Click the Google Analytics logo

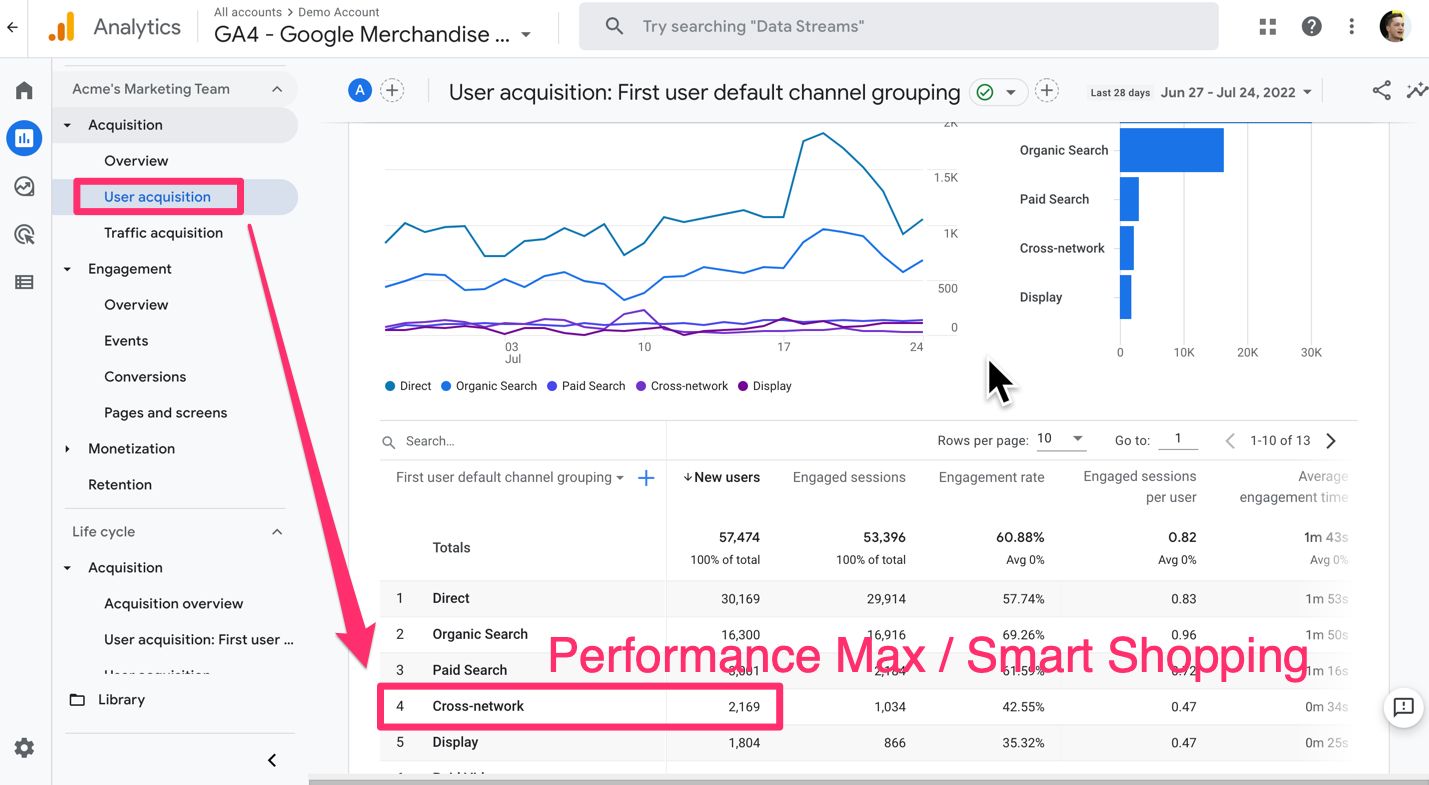coord(62,27)
